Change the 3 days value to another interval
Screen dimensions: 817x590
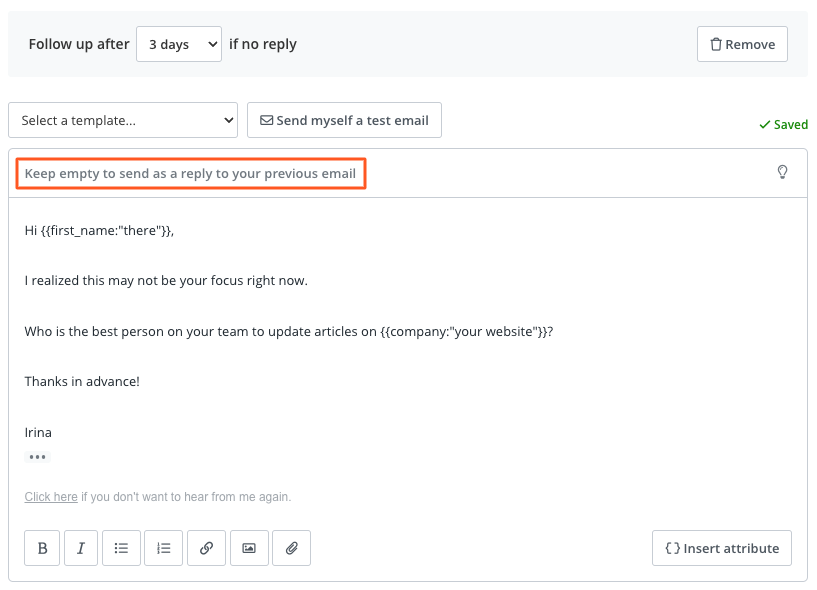pos(178,43)
